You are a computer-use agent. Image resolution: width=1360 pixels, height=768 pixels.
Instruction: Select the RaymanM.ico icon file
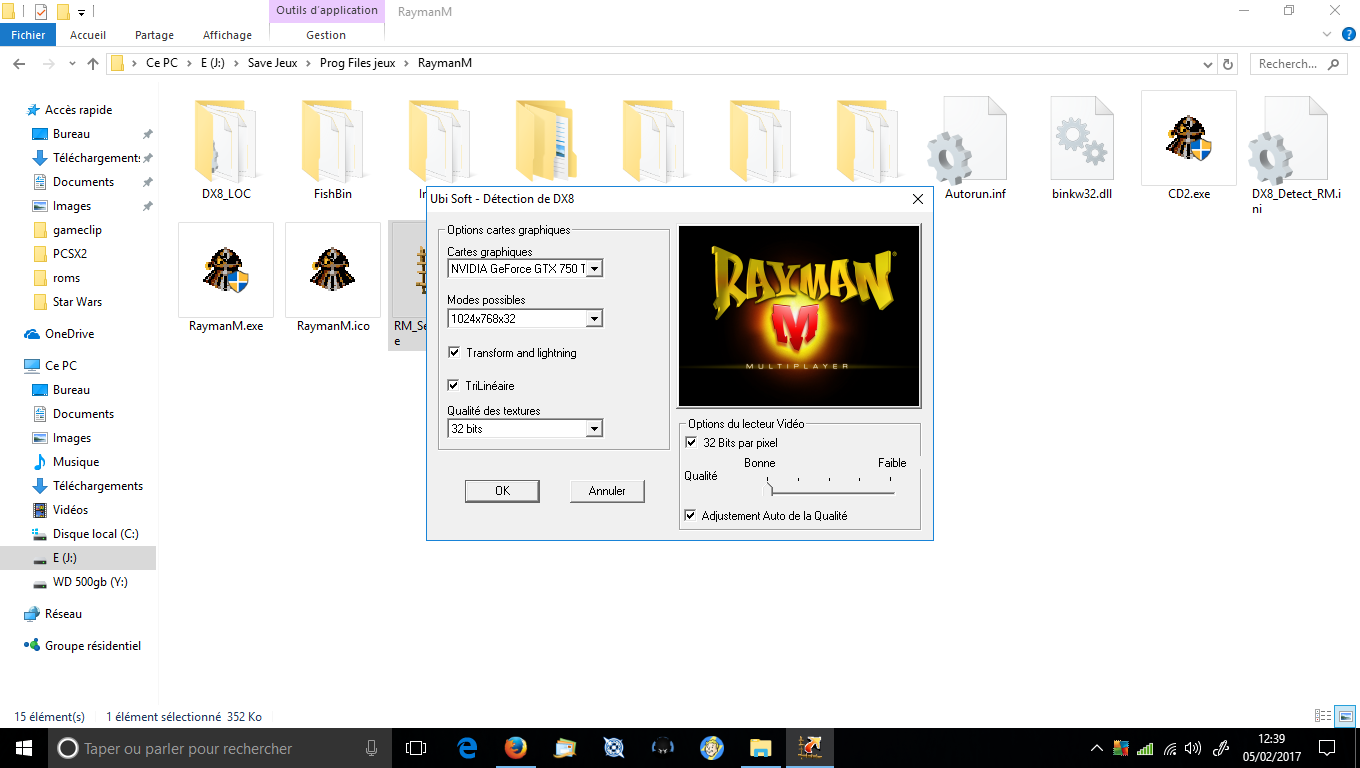333,270
